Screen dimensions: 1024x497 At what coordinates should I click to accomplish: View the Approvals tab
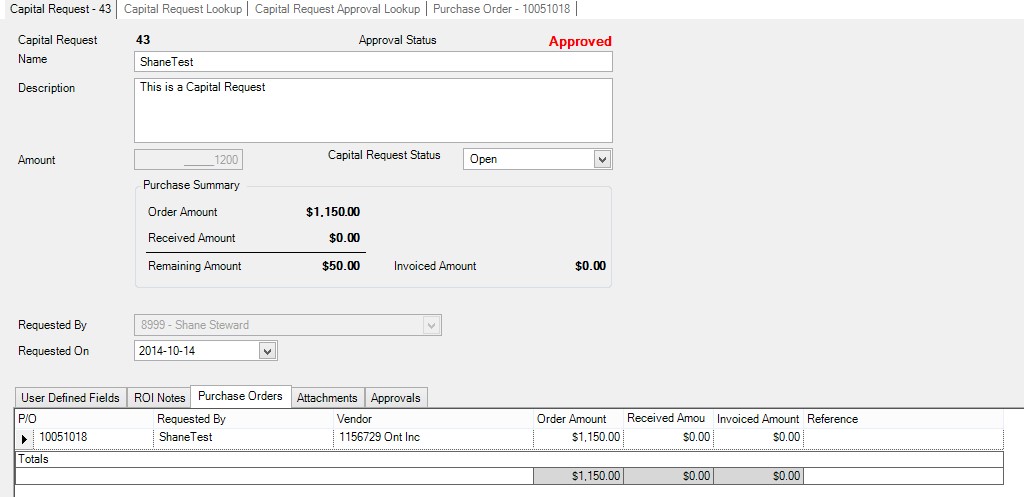[x=396, y=398]
